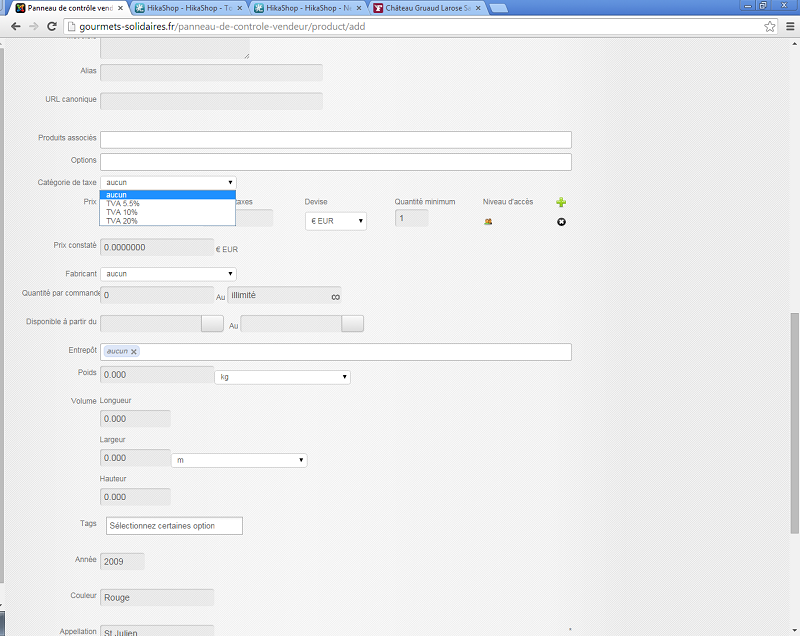Viewport: 800px width, 636px height.
Task: Click the browser forward arrow
Action: pyautogui.click(x=34, y=27)
